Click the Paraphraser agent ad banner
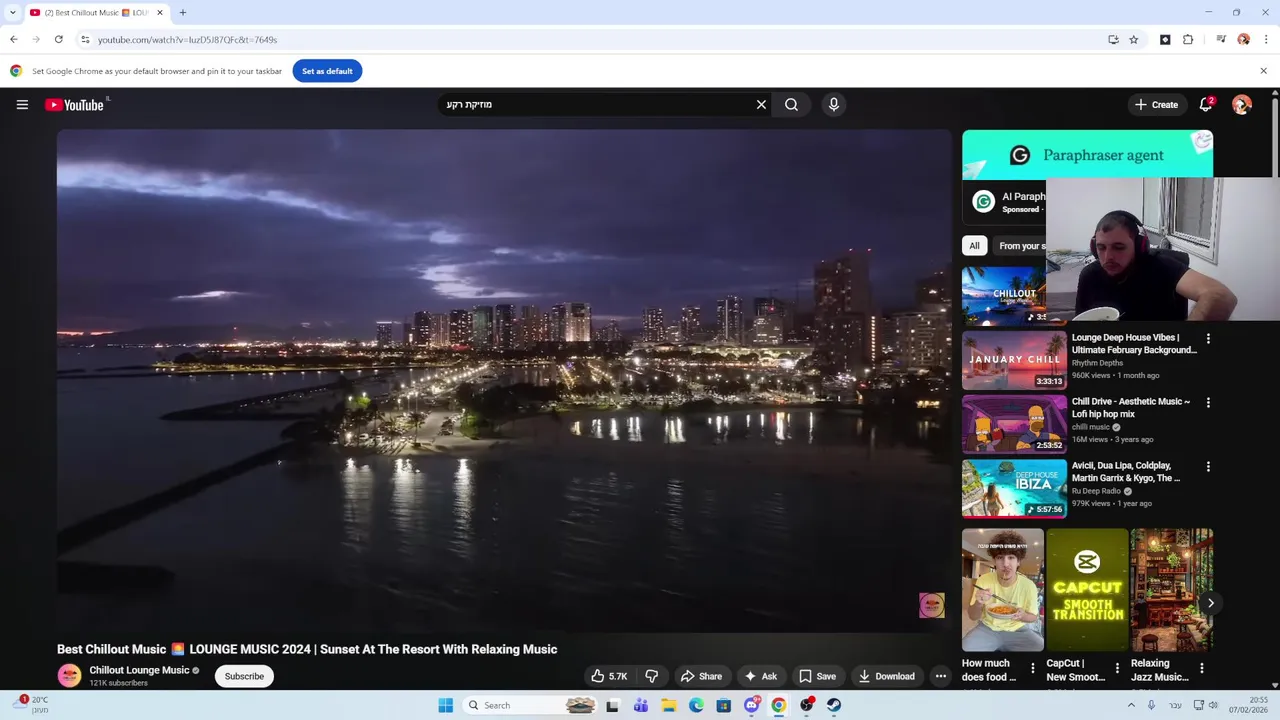Viewport: 1280px width, 720px height. pyautogui.click(x=1087, y=155)
